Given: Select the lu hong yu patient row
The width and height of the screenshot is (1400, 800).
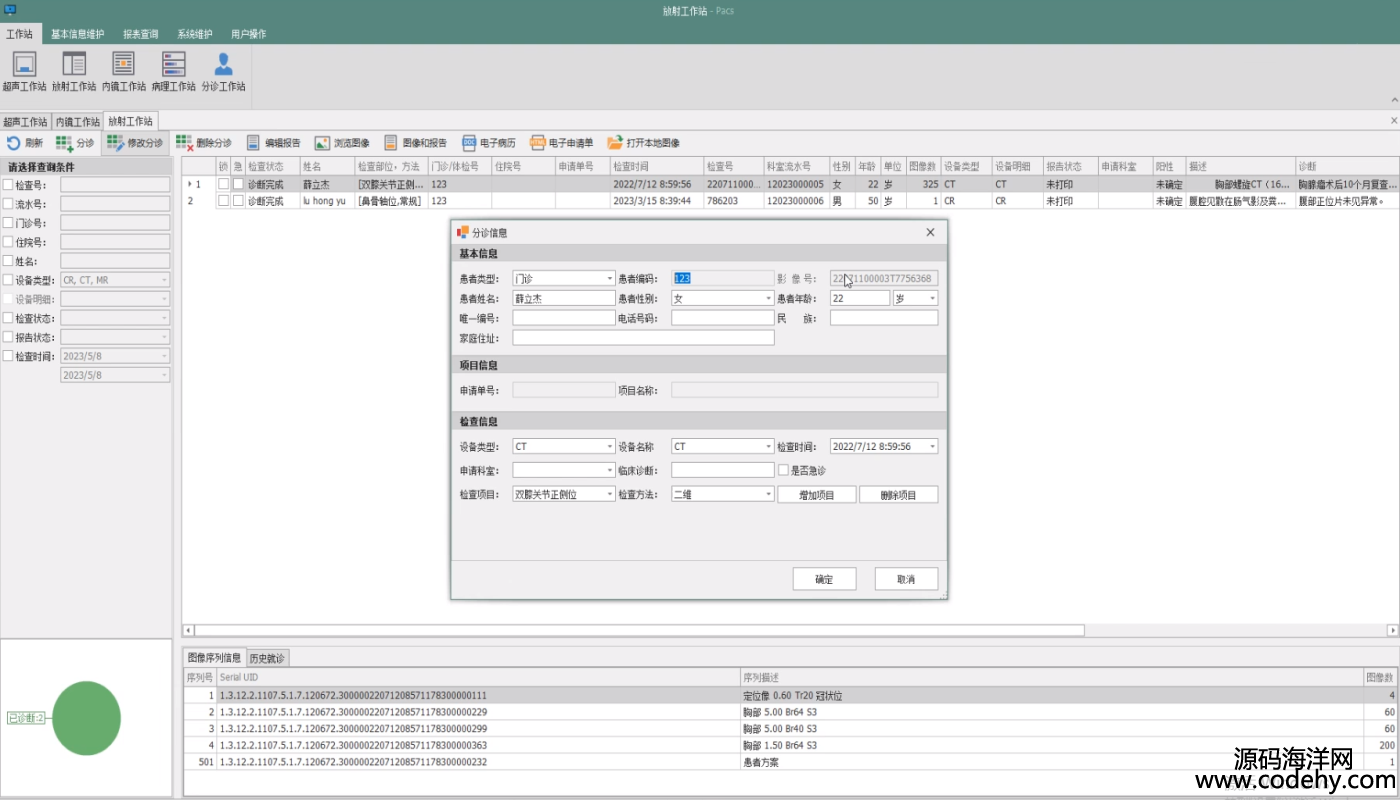Looking at the screenshot, I should 790,201.
